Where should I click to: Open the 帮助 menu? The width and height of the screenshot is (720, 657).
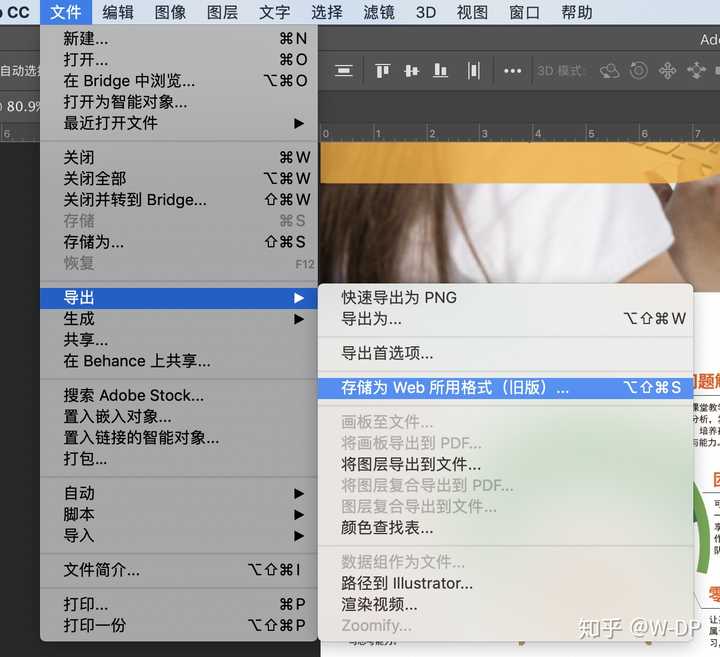[577, 12]
